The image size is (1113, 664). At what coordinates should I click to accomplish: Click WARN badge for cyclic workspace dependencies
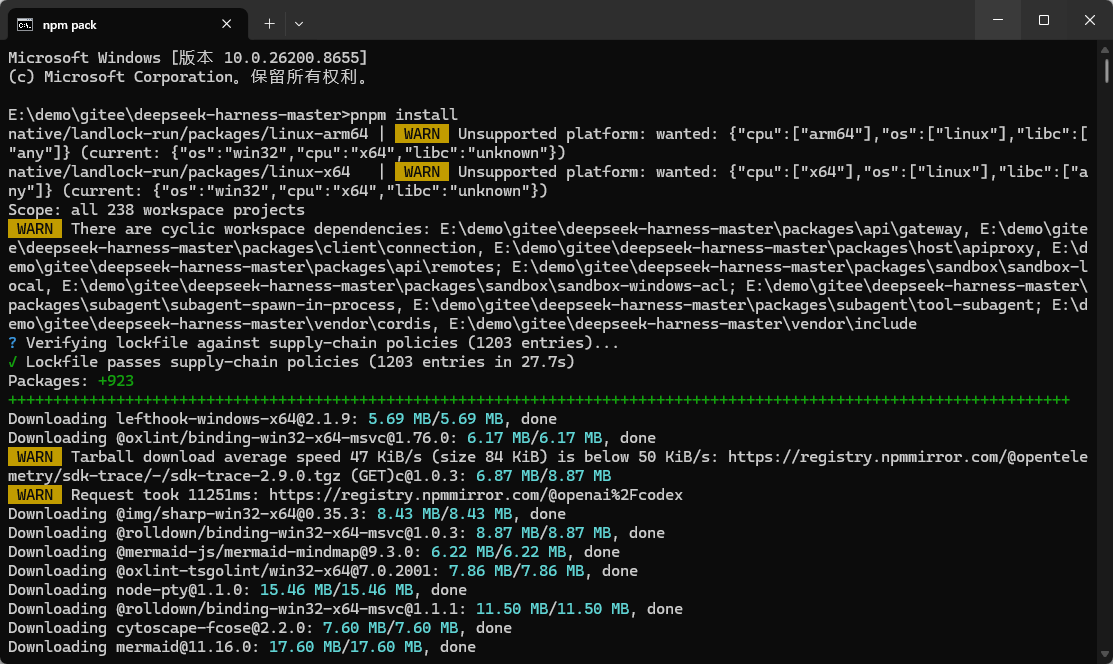(x=35, y=229)
